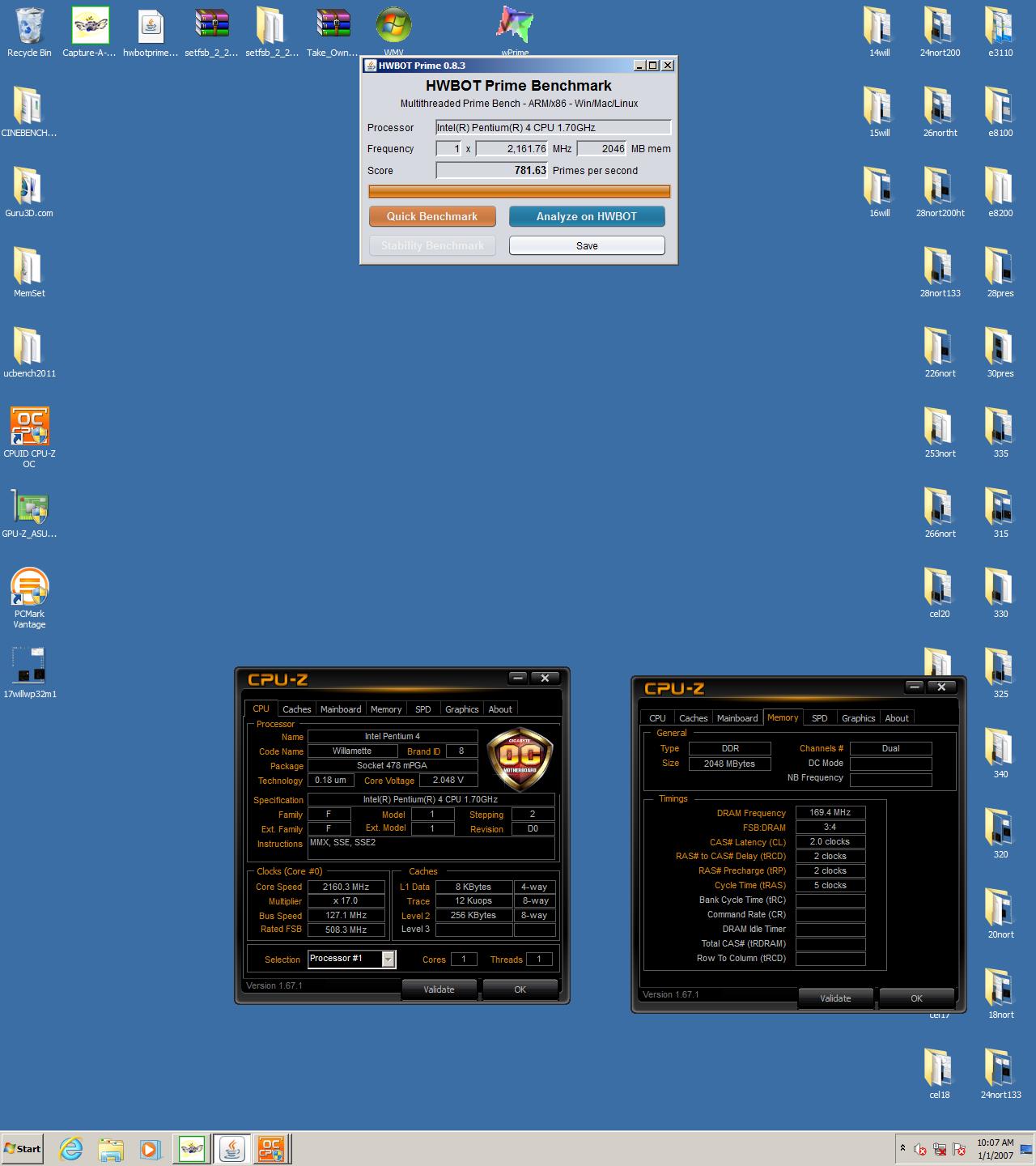
Task: Click Analyze on HWBOT button
Action: 587,216
